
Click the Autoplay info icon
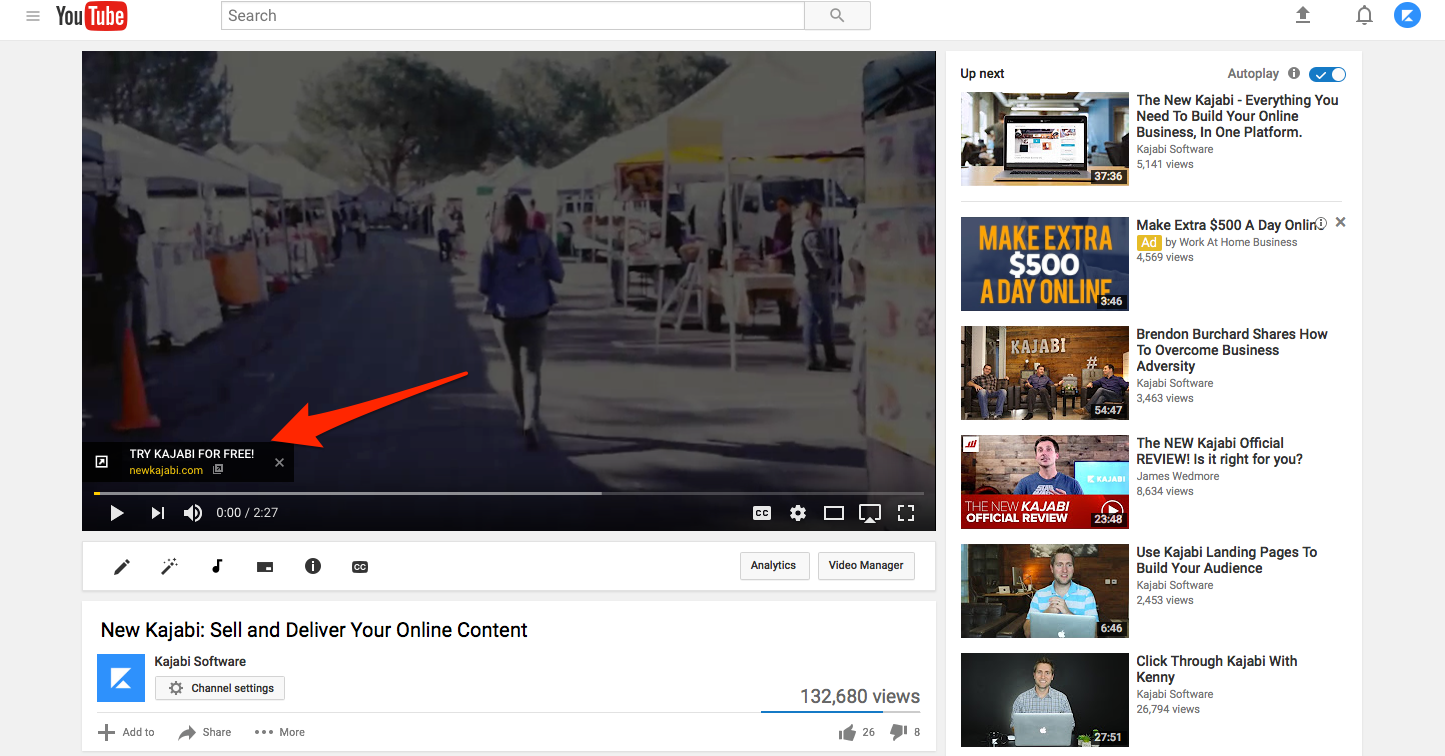coord(1294,74)
